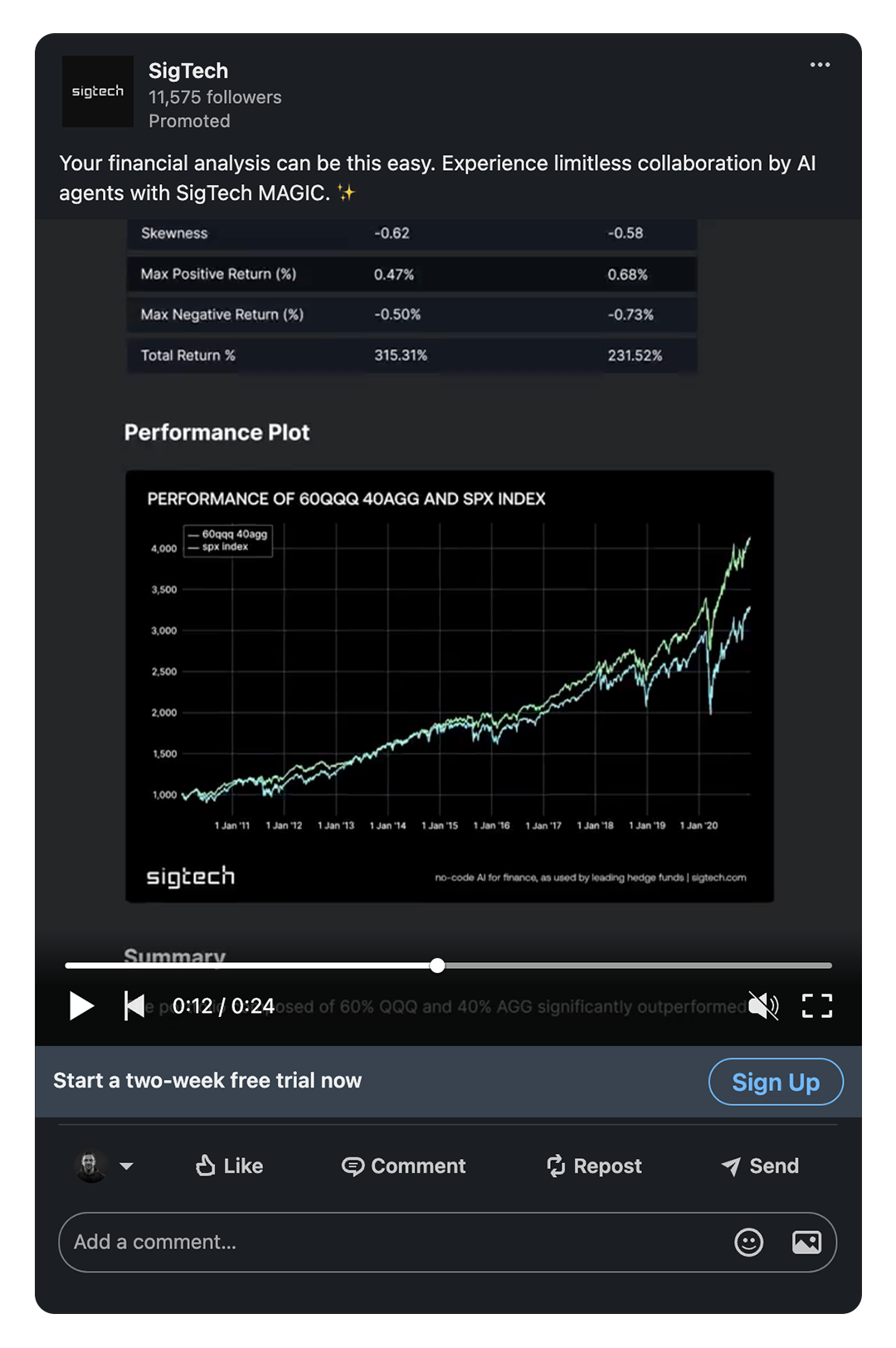
Task: Open the Comment action
Action: (x=404, y=1166)
